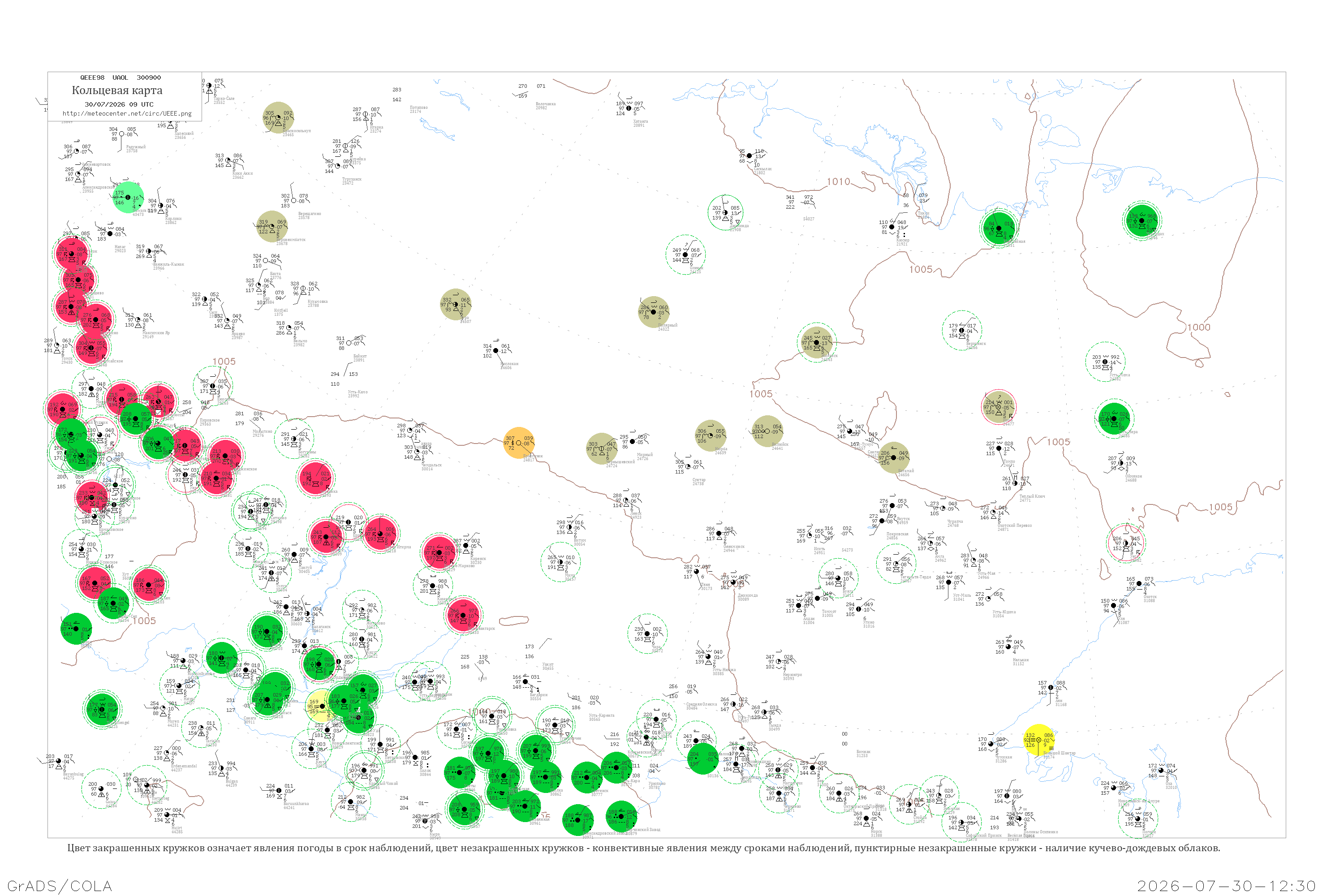The width and height of the screenshot is (1344, 896).
Task: Click the 1010 isobar label
Action: tap(838, 182)
